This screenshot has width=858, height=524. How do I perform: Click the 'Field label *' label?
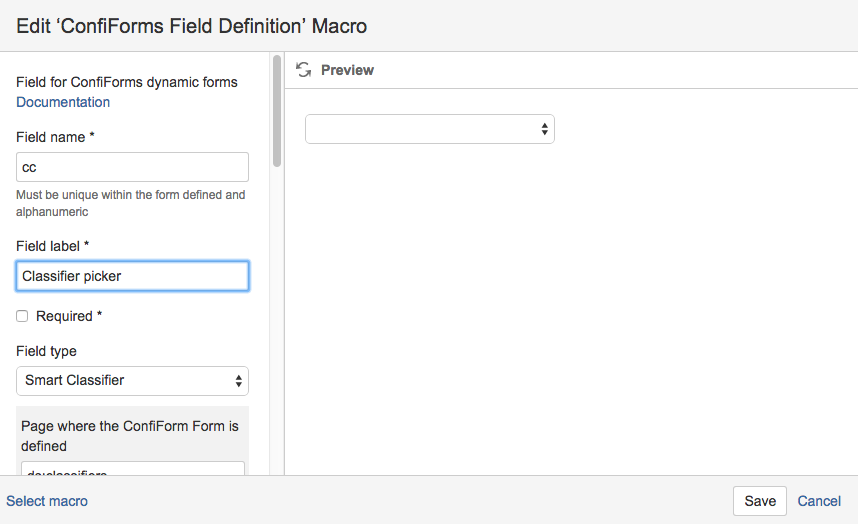53,246
